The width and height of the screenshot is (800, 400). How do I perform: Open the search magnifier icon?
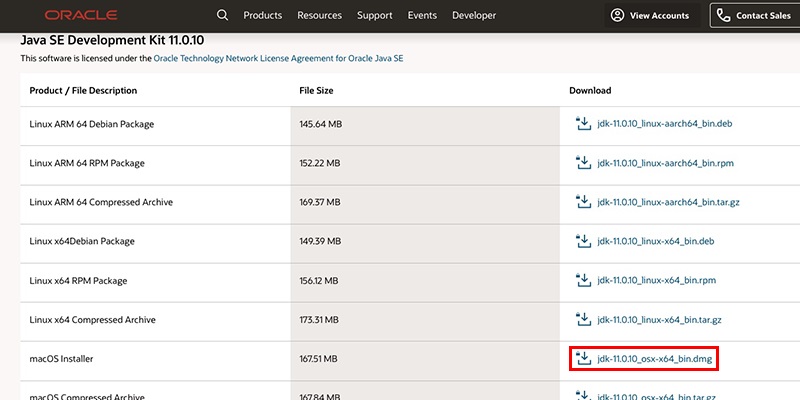click(x=222, y=15)
